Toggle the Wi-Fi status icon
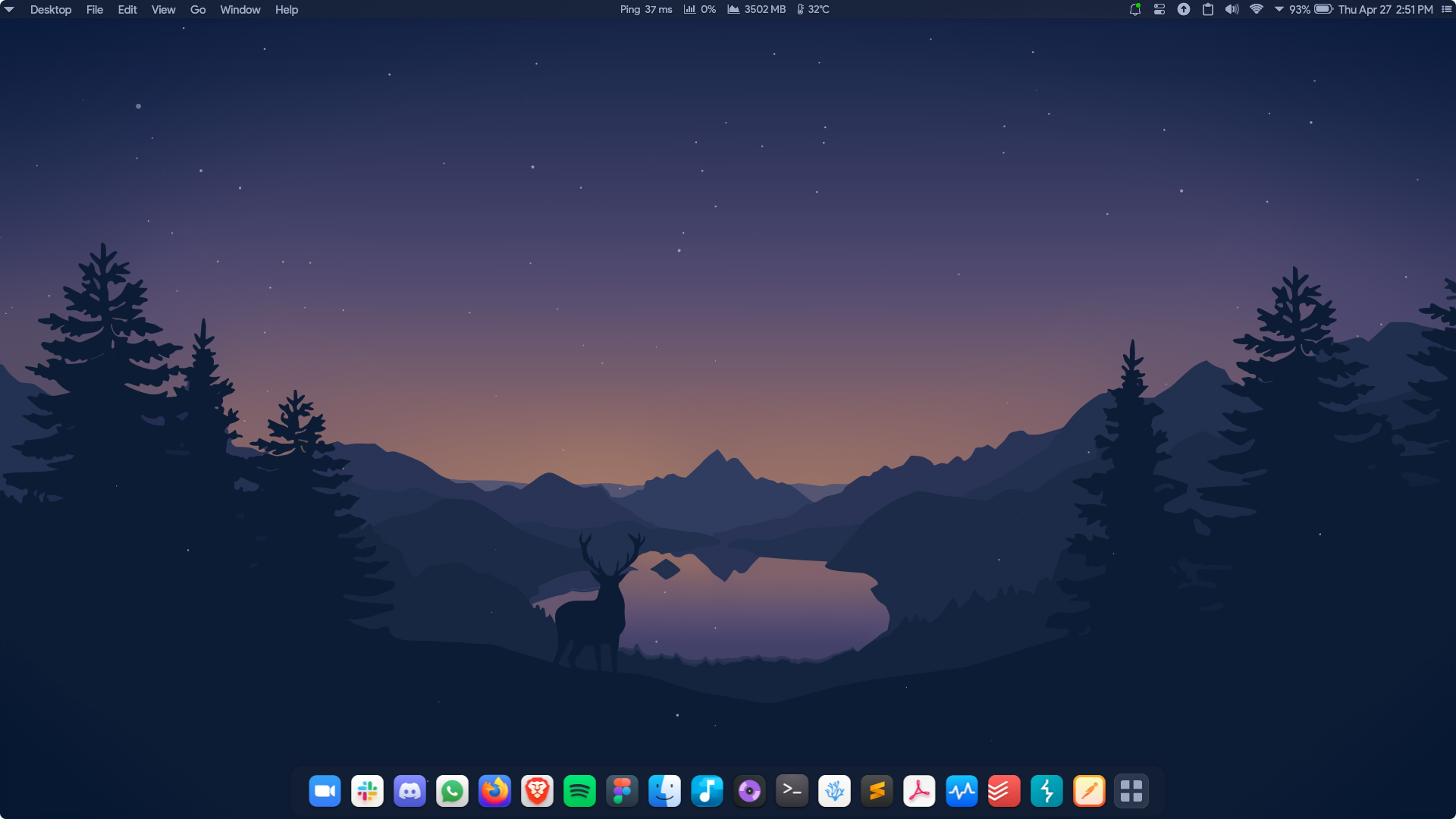 (1256, 9)
